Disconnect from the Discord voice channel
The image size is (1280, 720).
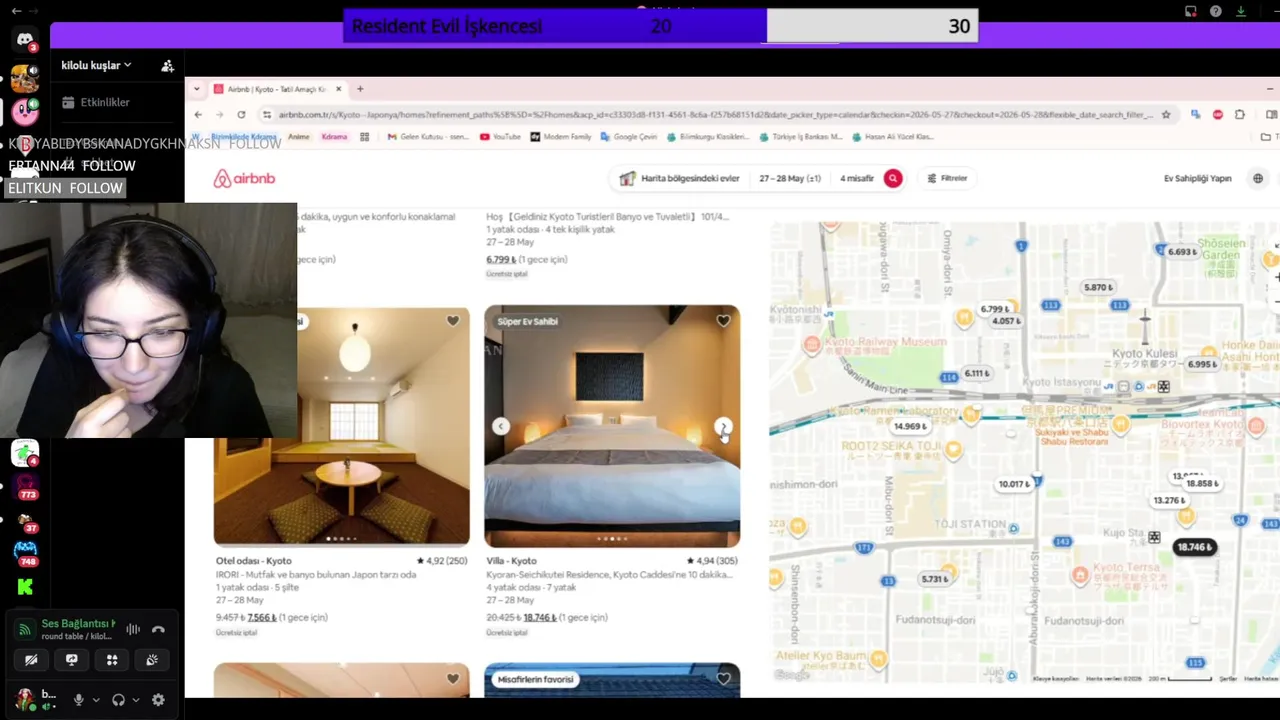pyautogui.click(x=158, y=629)
